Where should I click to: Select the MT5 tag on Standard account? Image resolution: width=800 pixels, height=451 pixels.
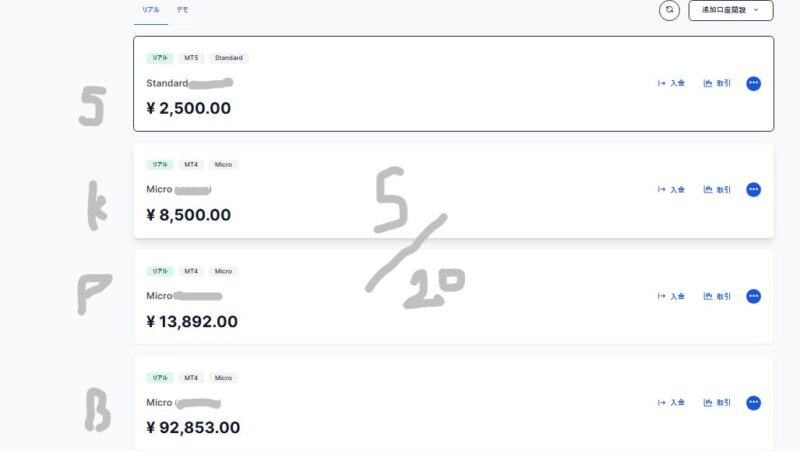coord(191,58)
